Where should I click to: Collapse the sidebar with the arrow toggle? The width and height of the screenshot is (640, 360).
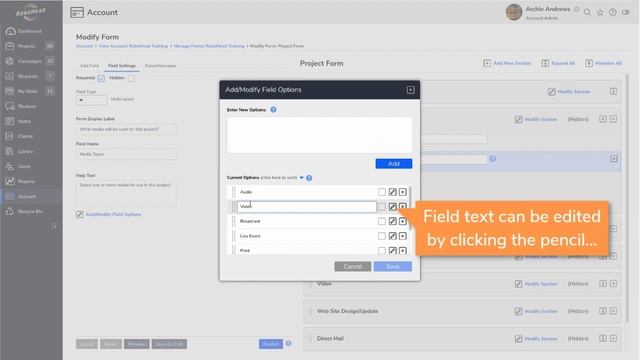54,226
